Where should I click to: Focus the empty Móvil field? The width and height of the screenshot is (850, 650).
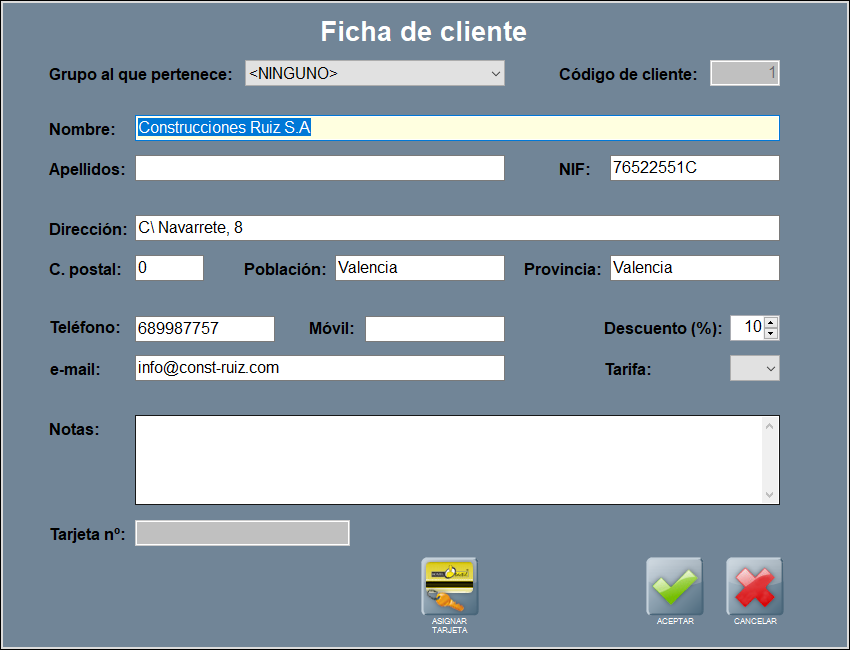coord(434,329)
